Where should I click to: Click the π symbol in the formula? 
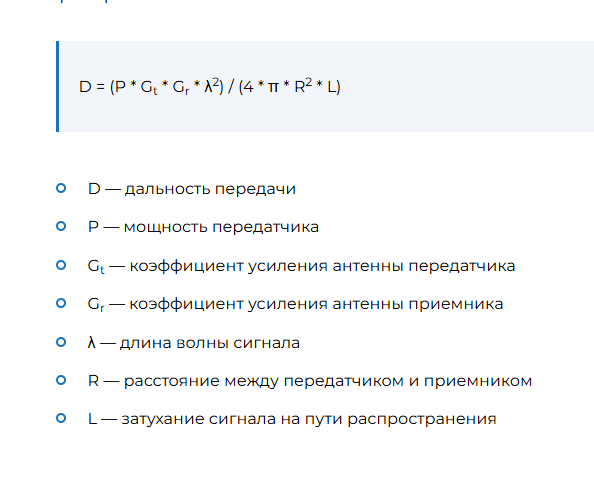[273, 88]
